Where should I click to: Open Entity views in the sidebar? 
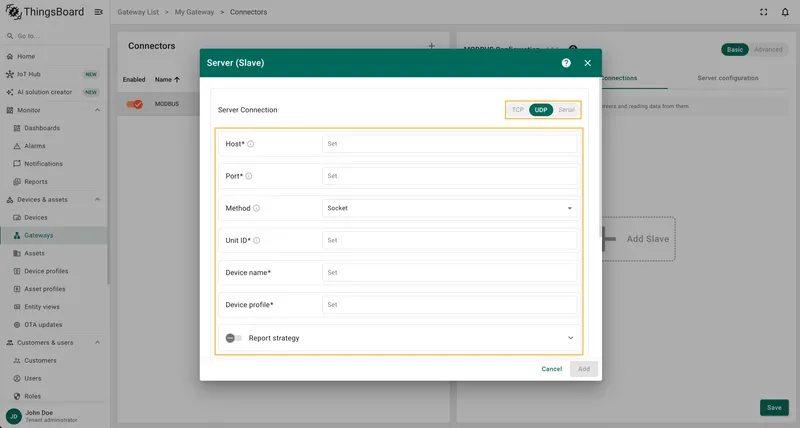[54, 307]
